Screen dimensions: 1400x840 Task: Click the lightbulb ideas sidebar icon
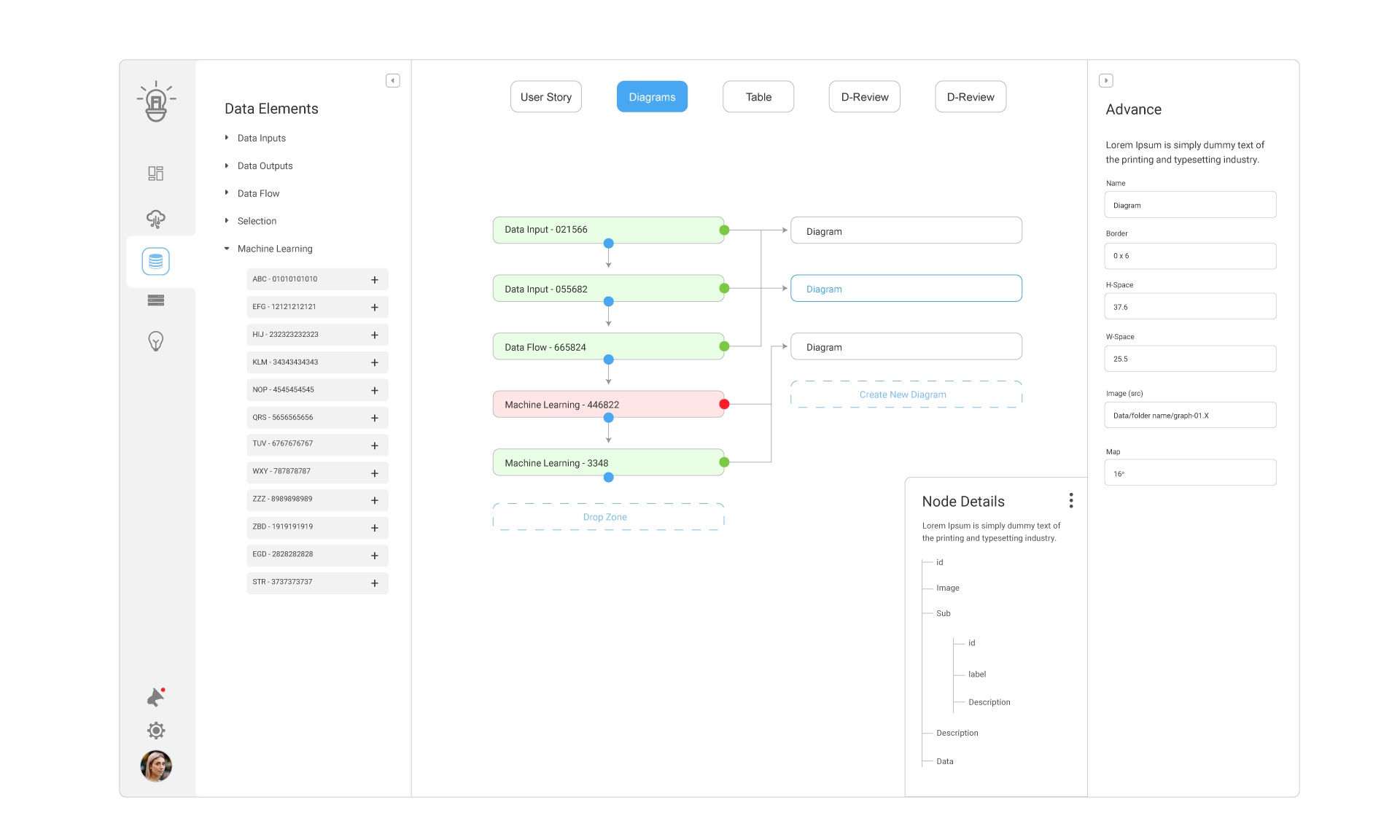point(156,341)
